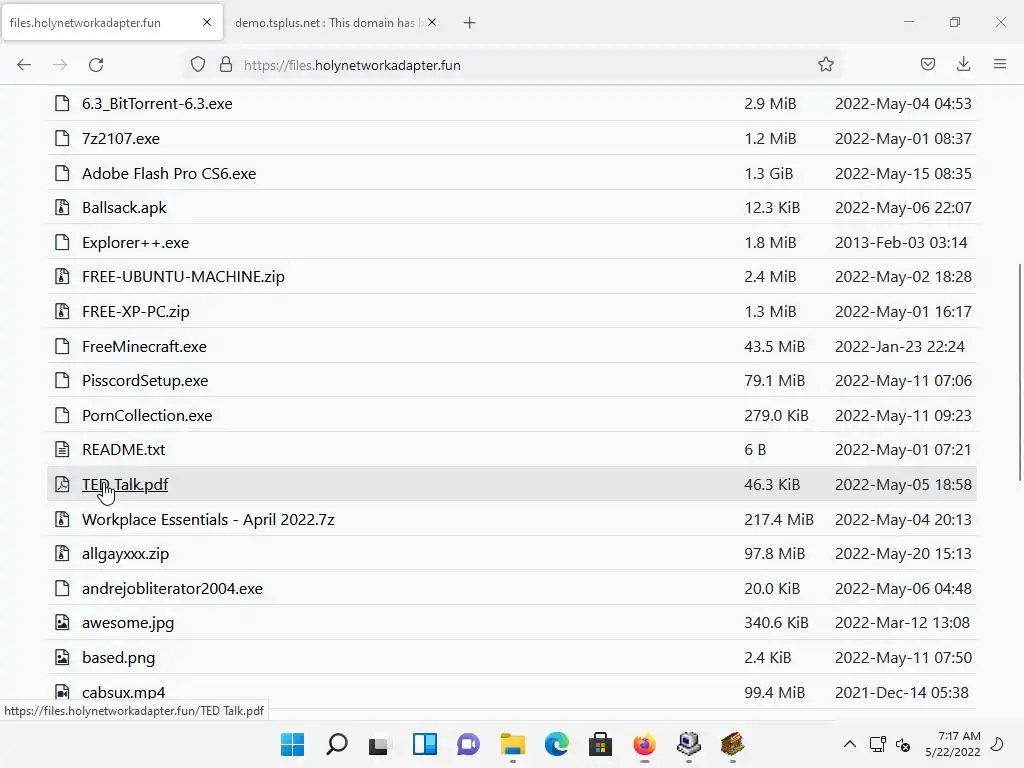Close the demo.tsplus.net tab
1024x768 pixels.
[x=432, y=22]
